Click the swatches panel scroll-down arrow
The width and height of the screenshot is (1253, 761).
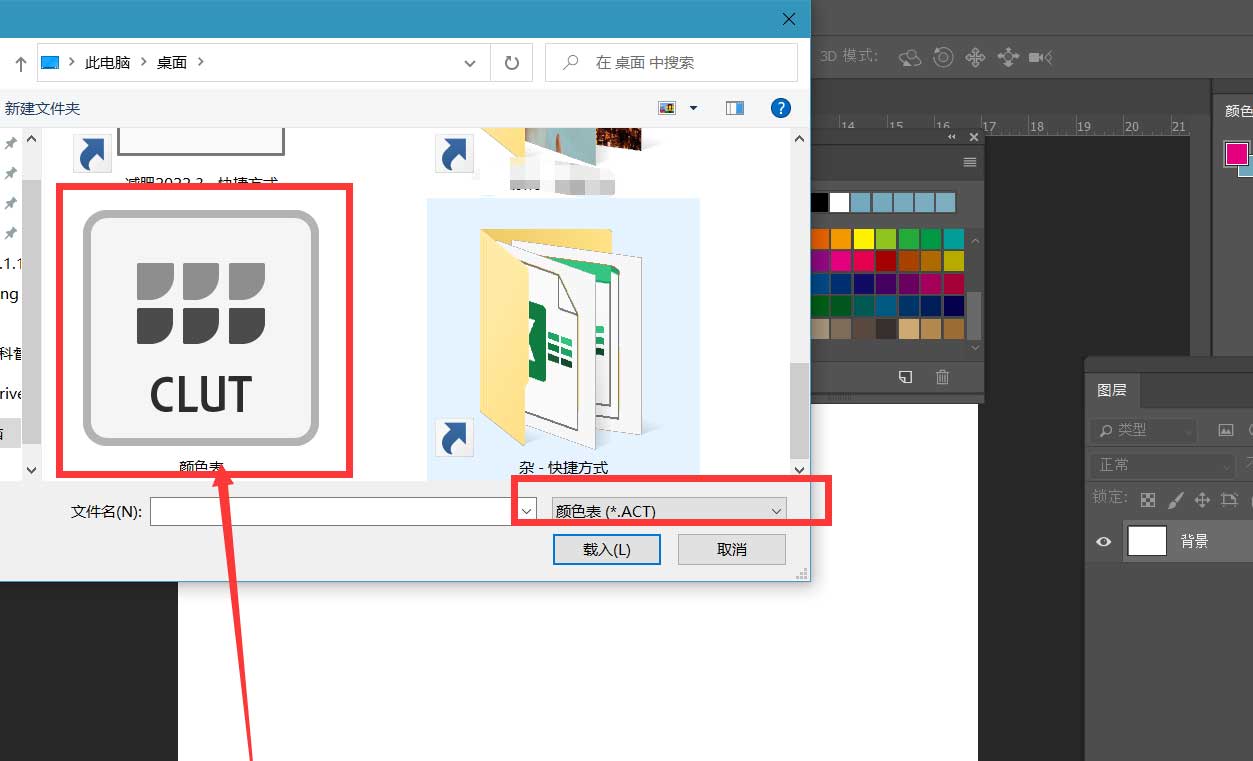pos(976,347)
